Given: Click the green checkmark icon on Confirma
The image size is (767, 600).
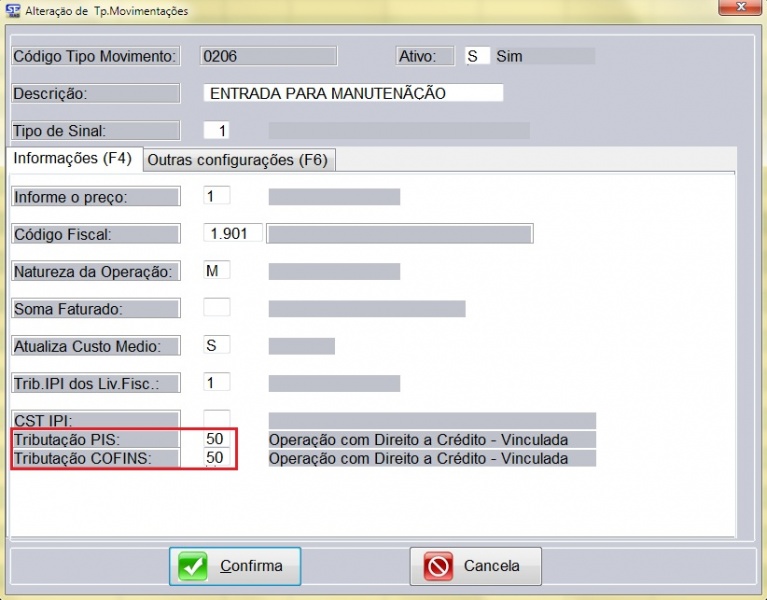Looking at the screenshot, I should pyautogui.click(x=193, y=566).
